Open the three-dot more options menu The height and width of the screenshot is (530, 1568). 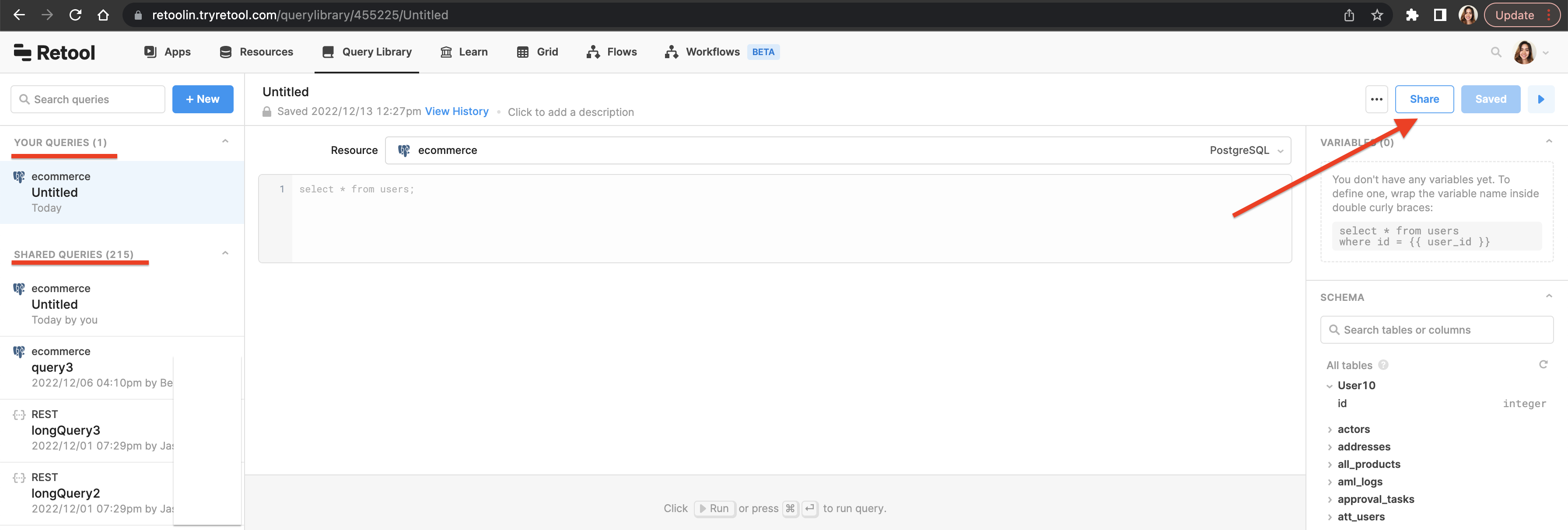(1376, 99)
